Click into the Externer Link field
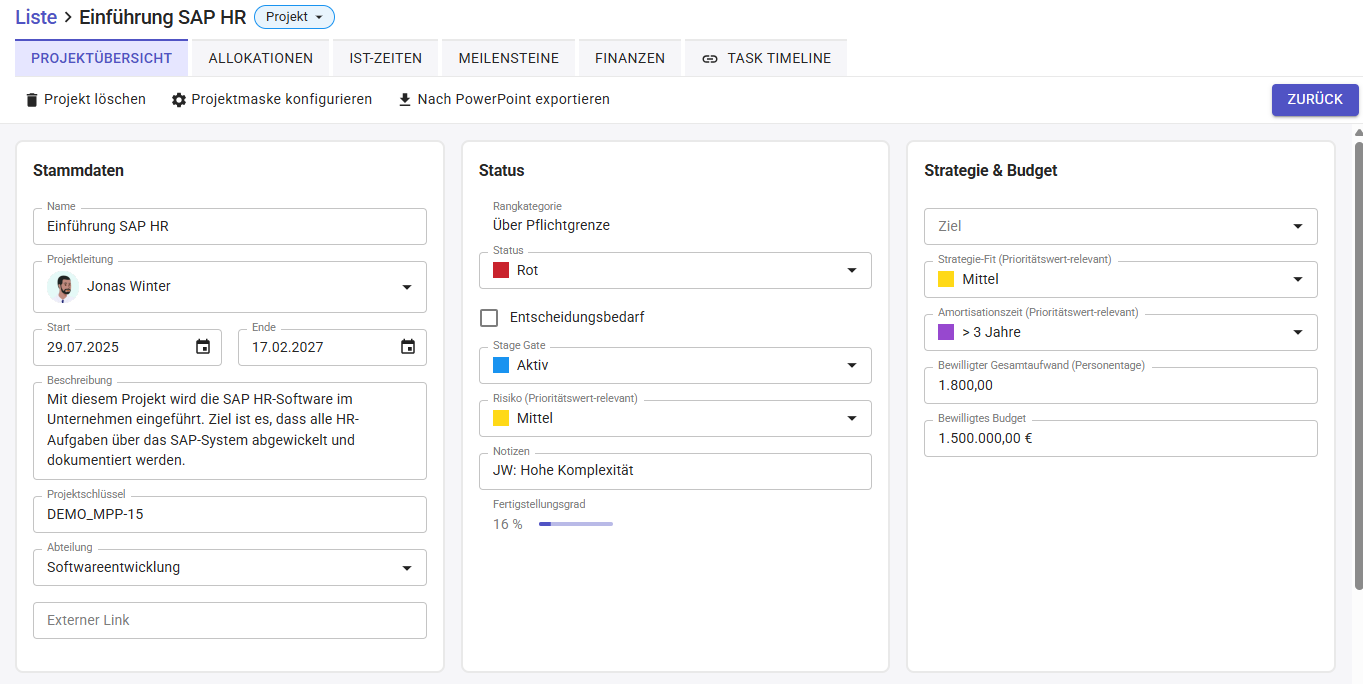The height and width of the screenshot is (684, 1363). point(230,620)
